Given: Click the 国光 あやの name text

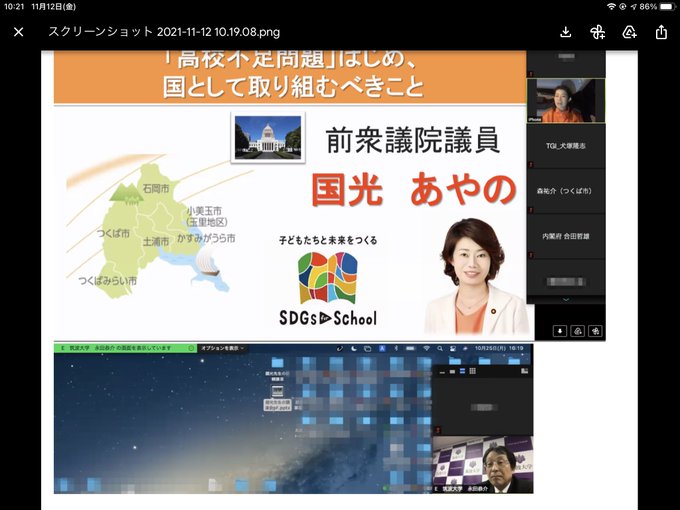Looking at the screenshot, I should [x=414, y=189].
